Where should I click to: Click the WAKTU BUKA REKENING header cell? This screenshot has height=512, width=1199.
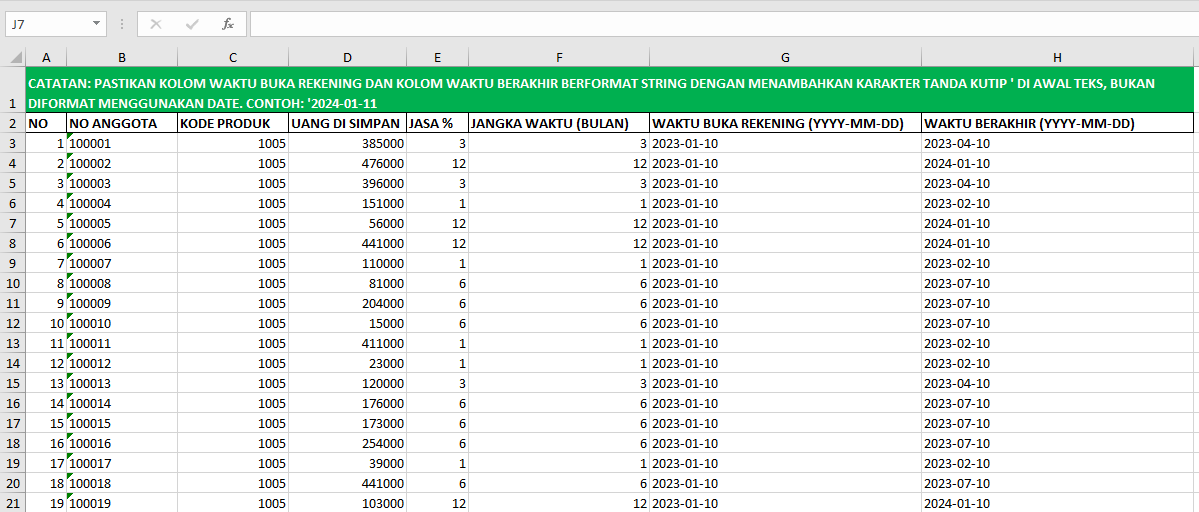click(x=785, y=123)
